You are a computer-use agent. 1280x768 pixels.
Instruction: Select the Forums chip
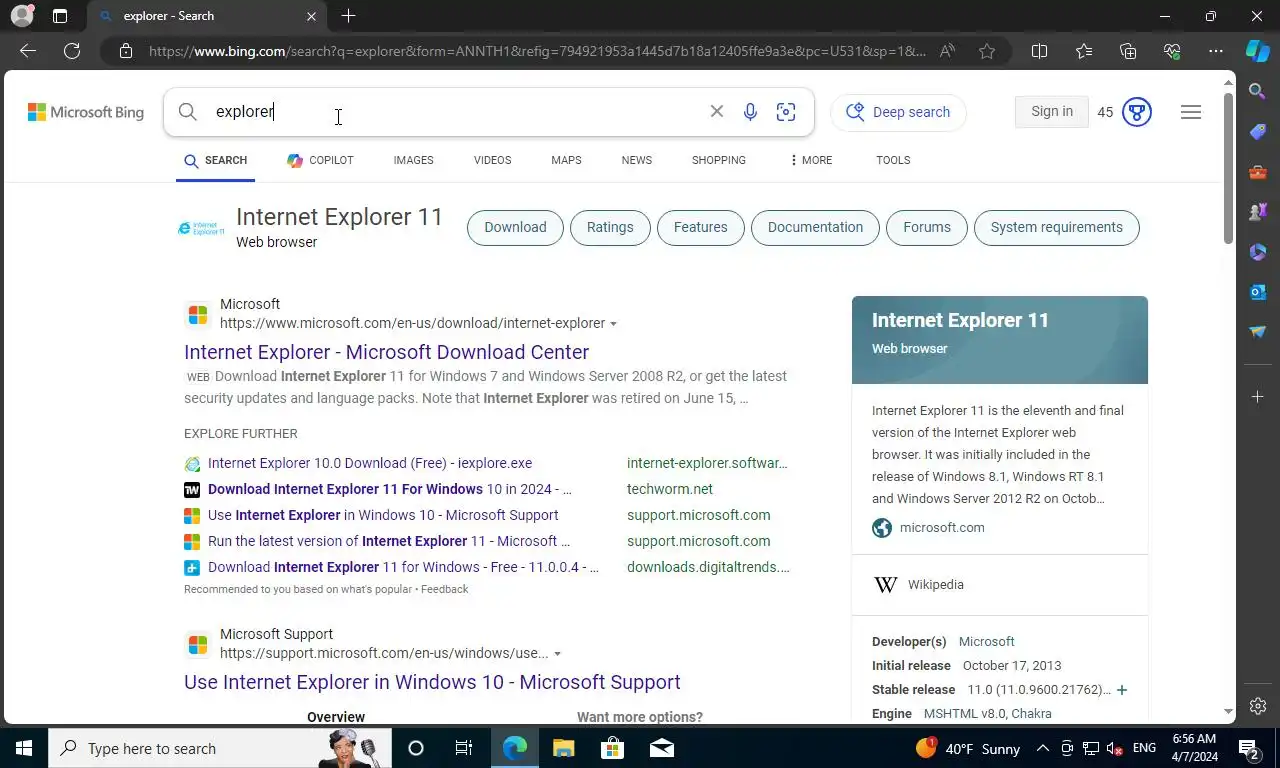pyautogui.click(x=927, y=227)
